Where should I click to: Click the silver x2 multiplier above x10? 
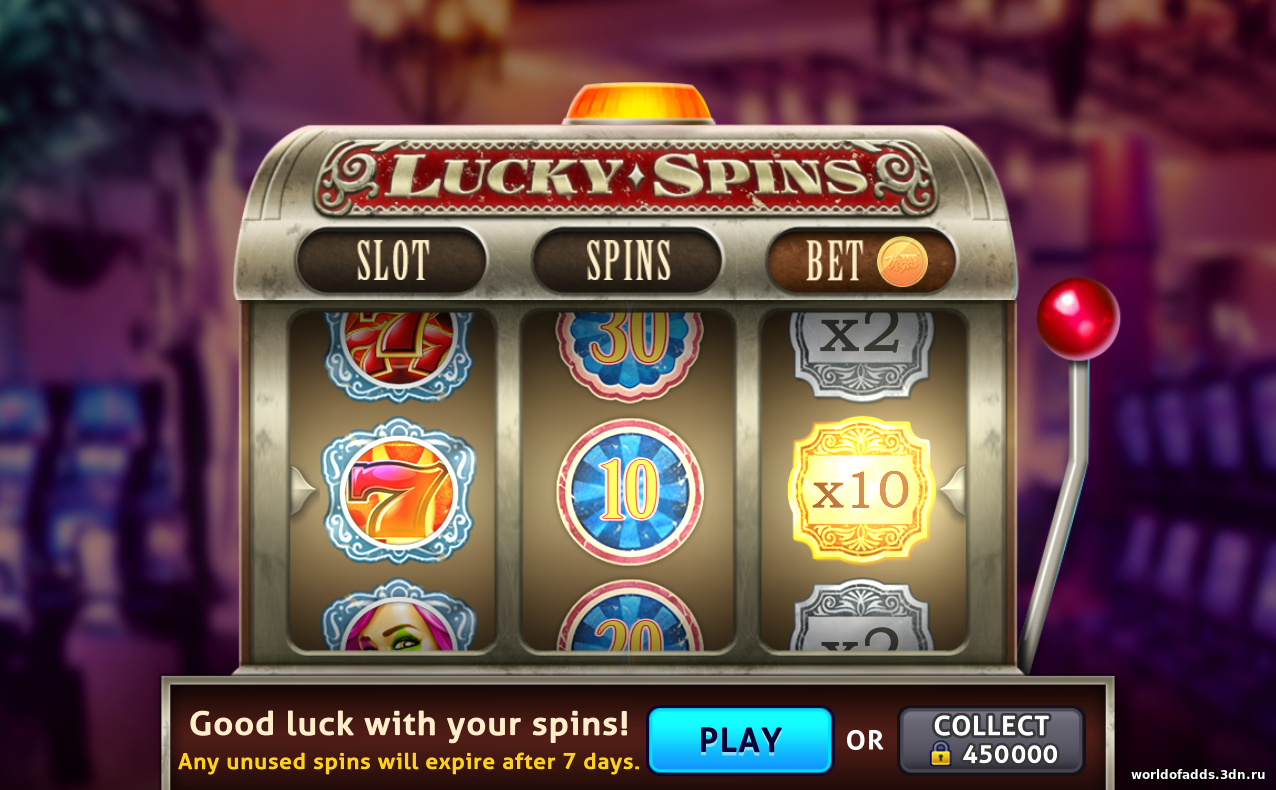click(861, 345)
